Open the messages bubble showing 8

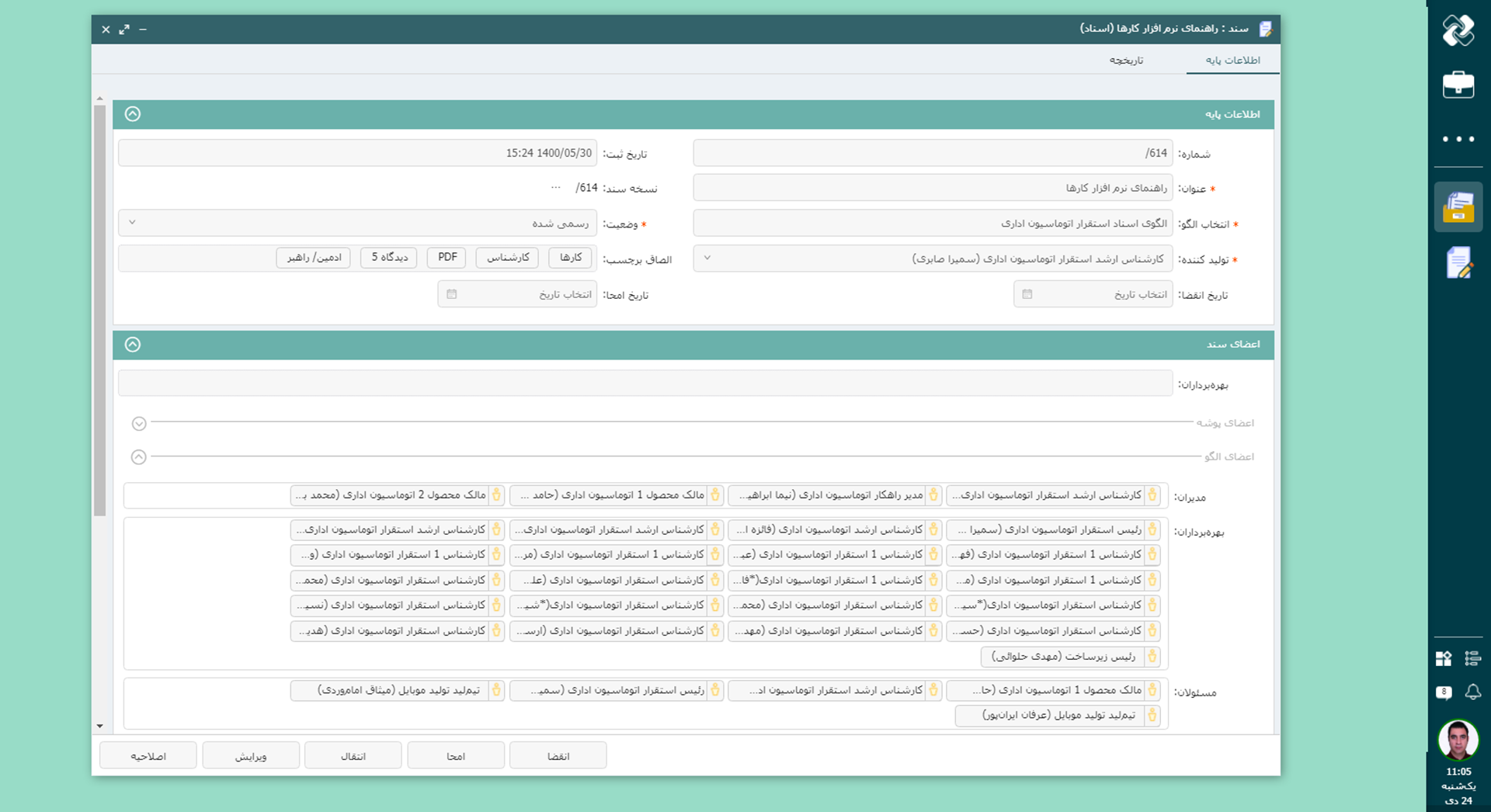tap(1444, 692)
